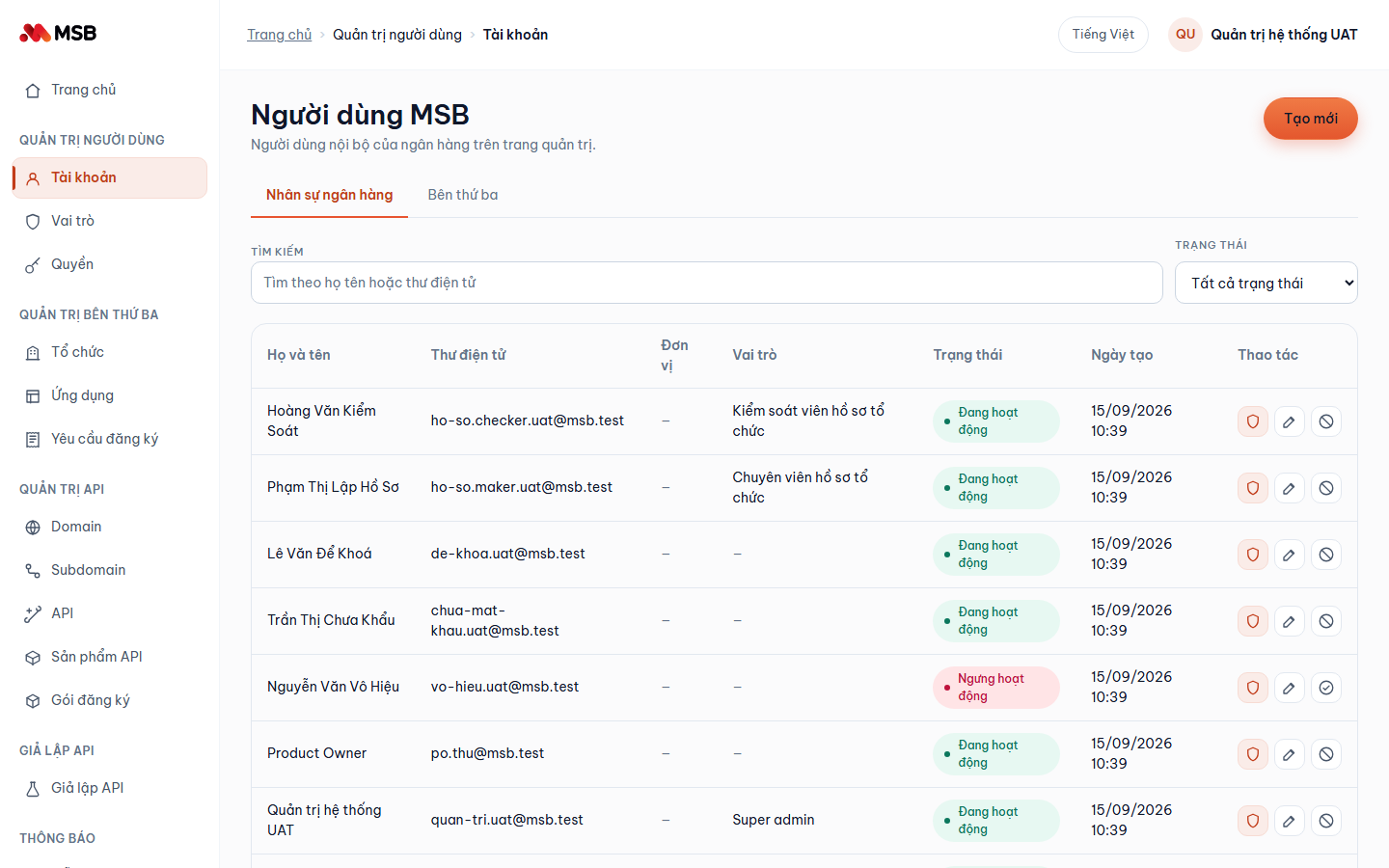Edit the Nguyễn Văn Vô Hiệu user

coord(1290,688)
